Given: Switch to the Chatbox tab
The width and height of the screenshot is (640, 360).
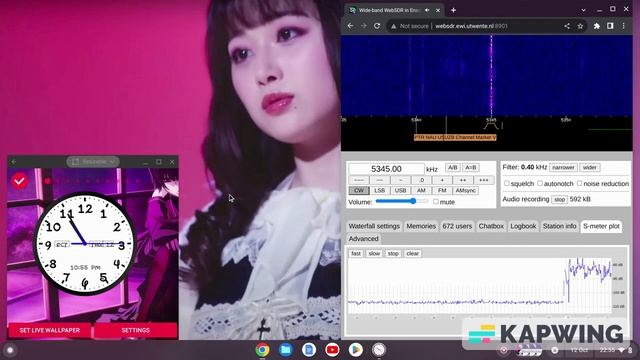Looking at the screenshot, I should (x=491, y=226).
